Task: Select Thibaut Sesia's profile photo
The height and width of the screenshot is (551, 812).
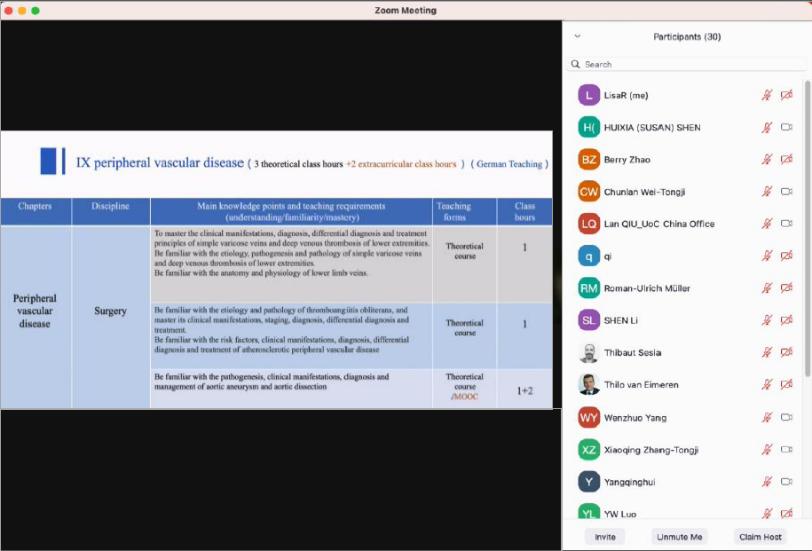Action: pyautogui.click(x=589, y=353)
